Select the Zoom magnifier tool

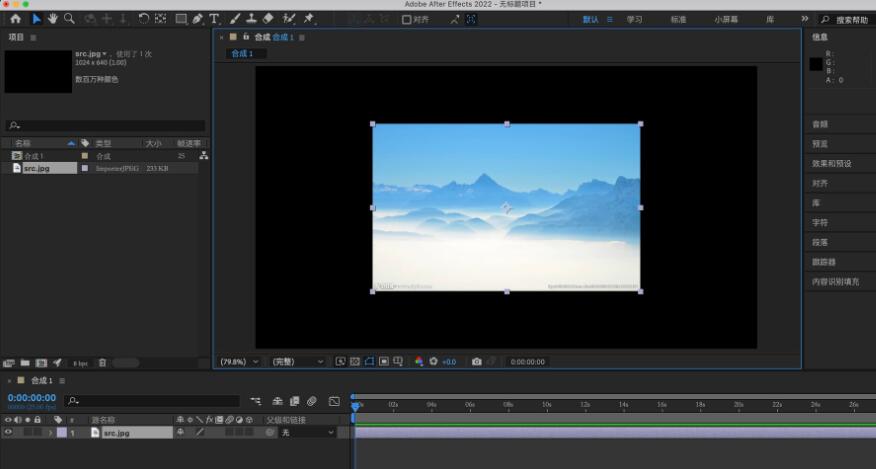pyautogui.click(x=69, y=18)
